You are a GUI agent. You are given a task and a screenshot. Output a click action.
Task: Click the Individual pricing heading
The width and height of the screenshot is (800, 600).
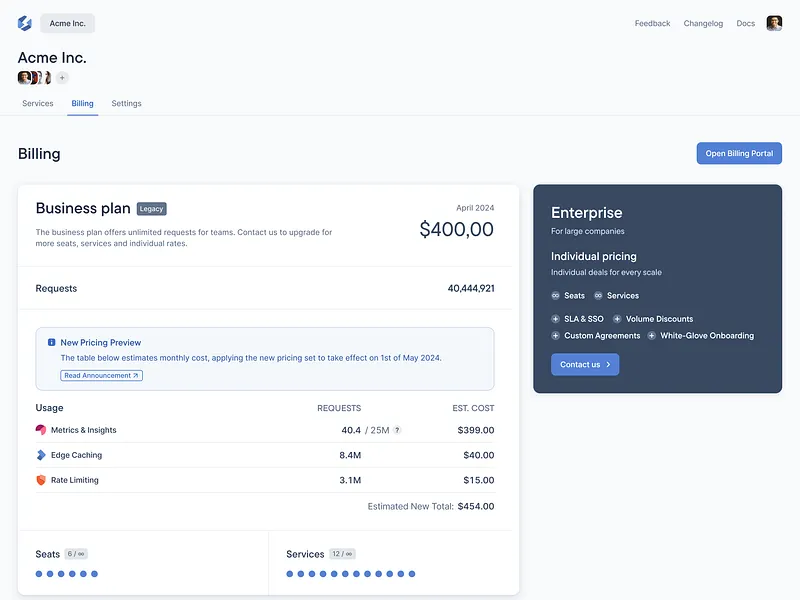594,256
